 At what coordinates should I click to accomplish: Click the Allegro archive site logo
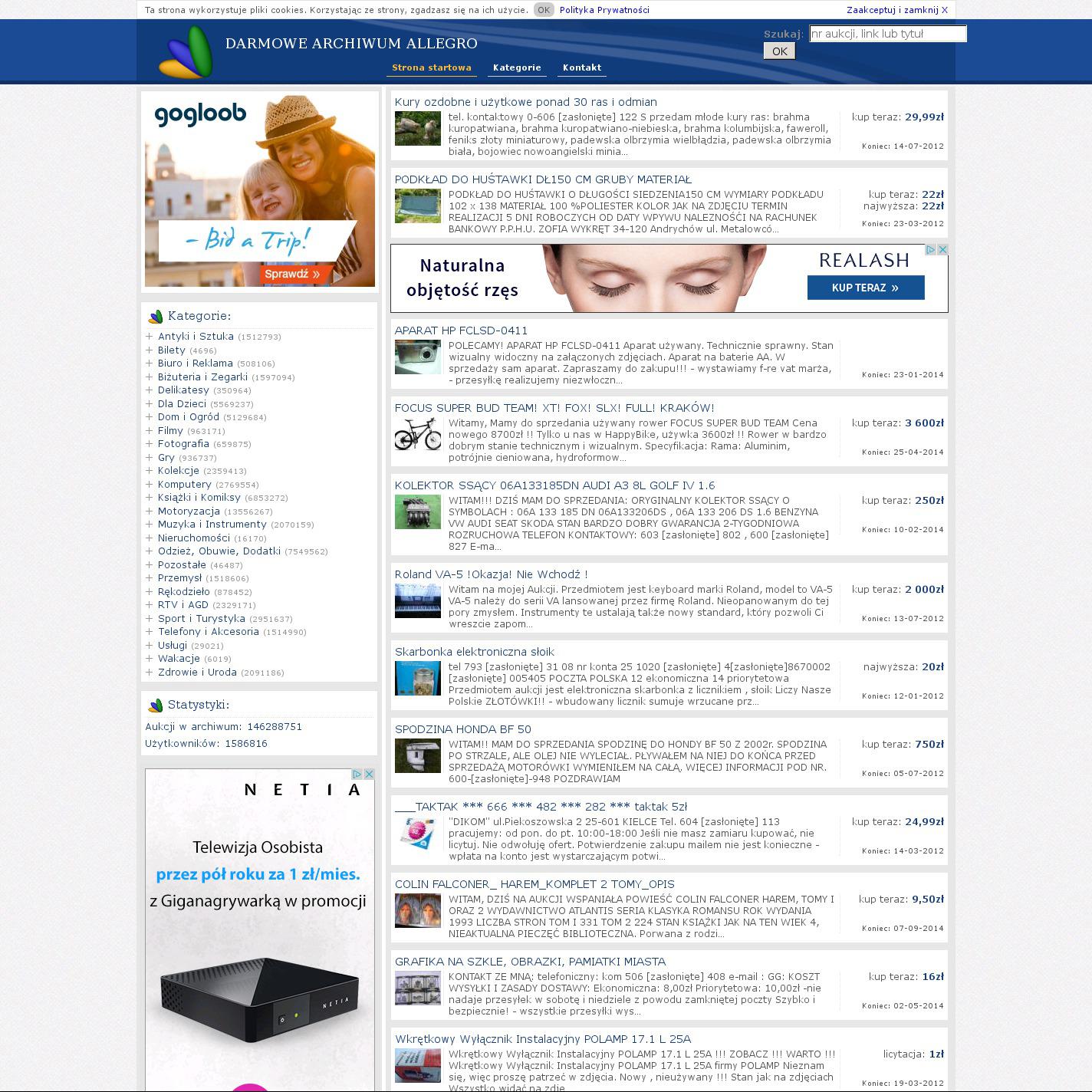(x=186, y=52)
